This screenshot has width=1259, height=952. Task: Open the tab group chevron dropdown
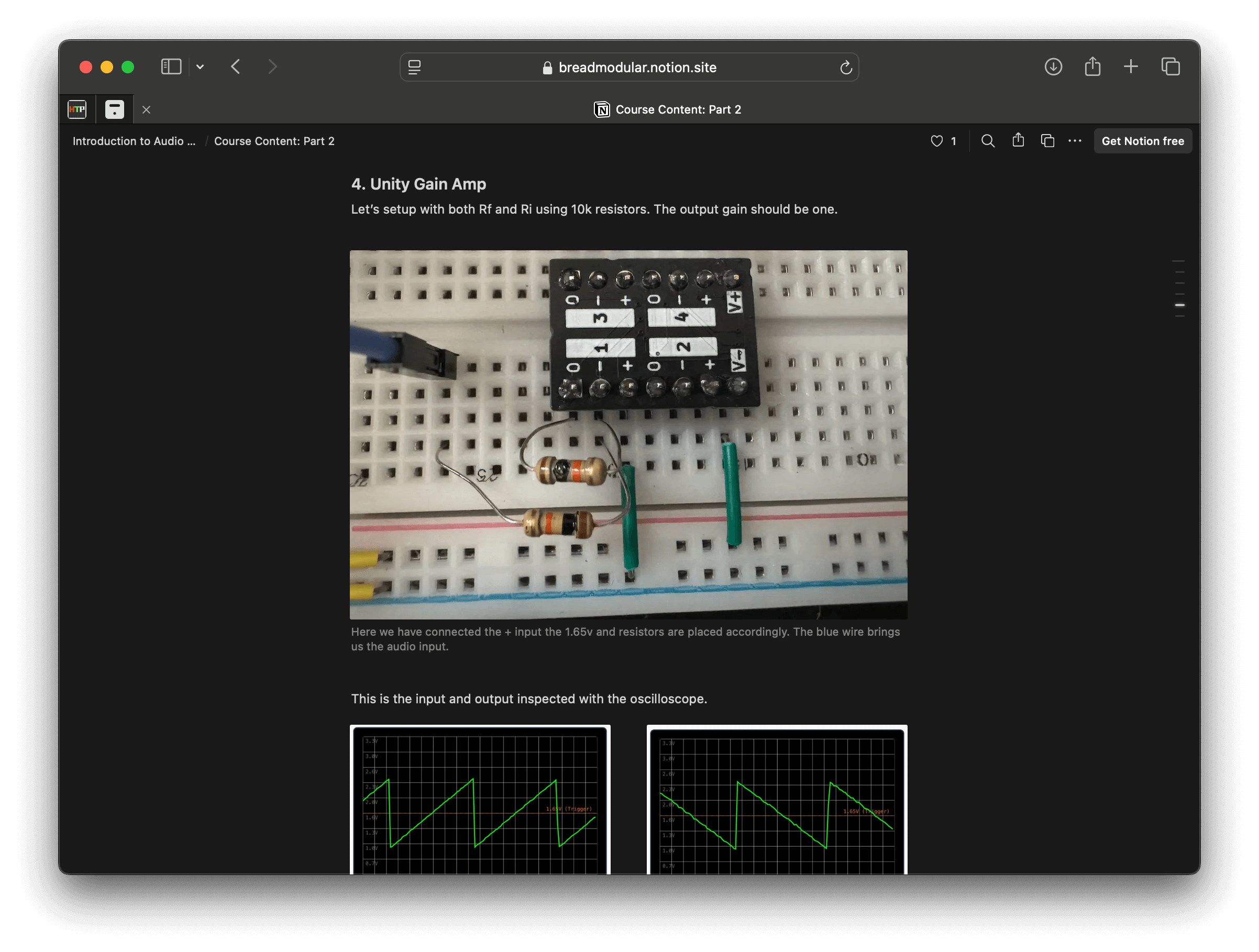point(200,67)
